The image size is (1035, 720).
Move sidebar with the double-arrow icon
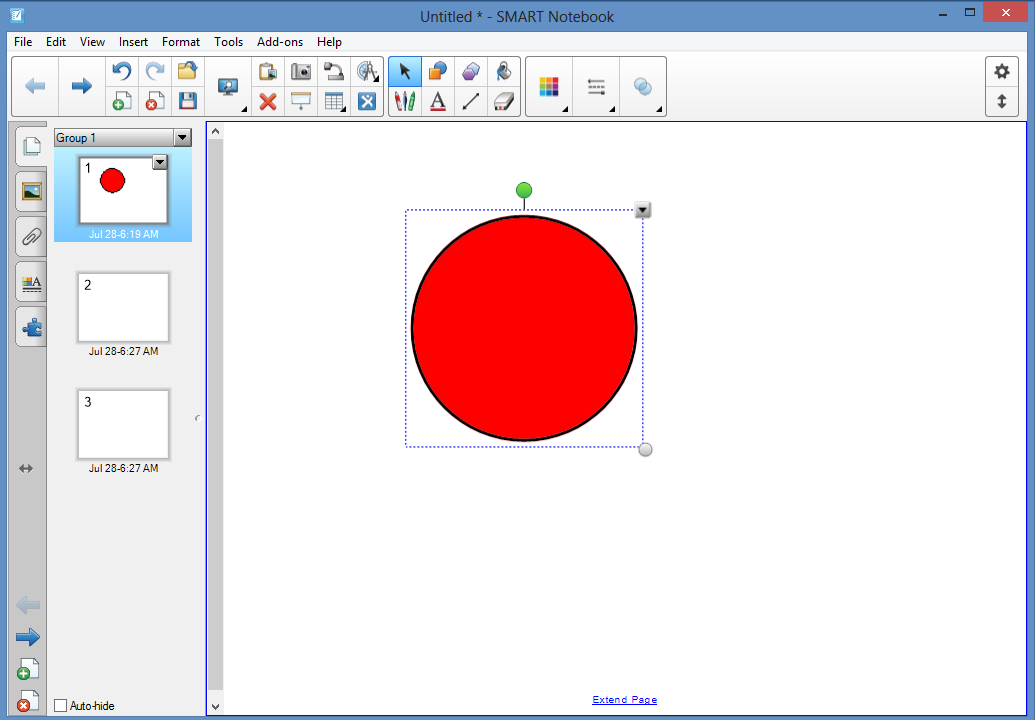[x=26, y=469]
